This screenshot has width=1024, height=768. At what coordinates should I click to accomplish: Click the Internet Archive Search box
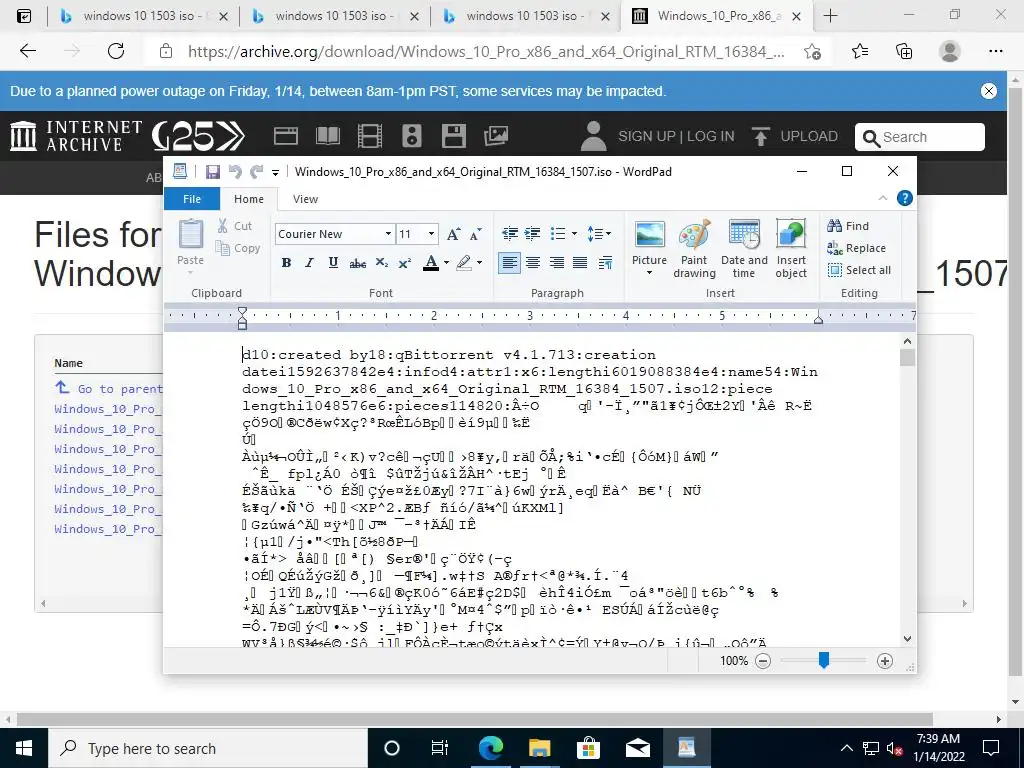[920, 137]
